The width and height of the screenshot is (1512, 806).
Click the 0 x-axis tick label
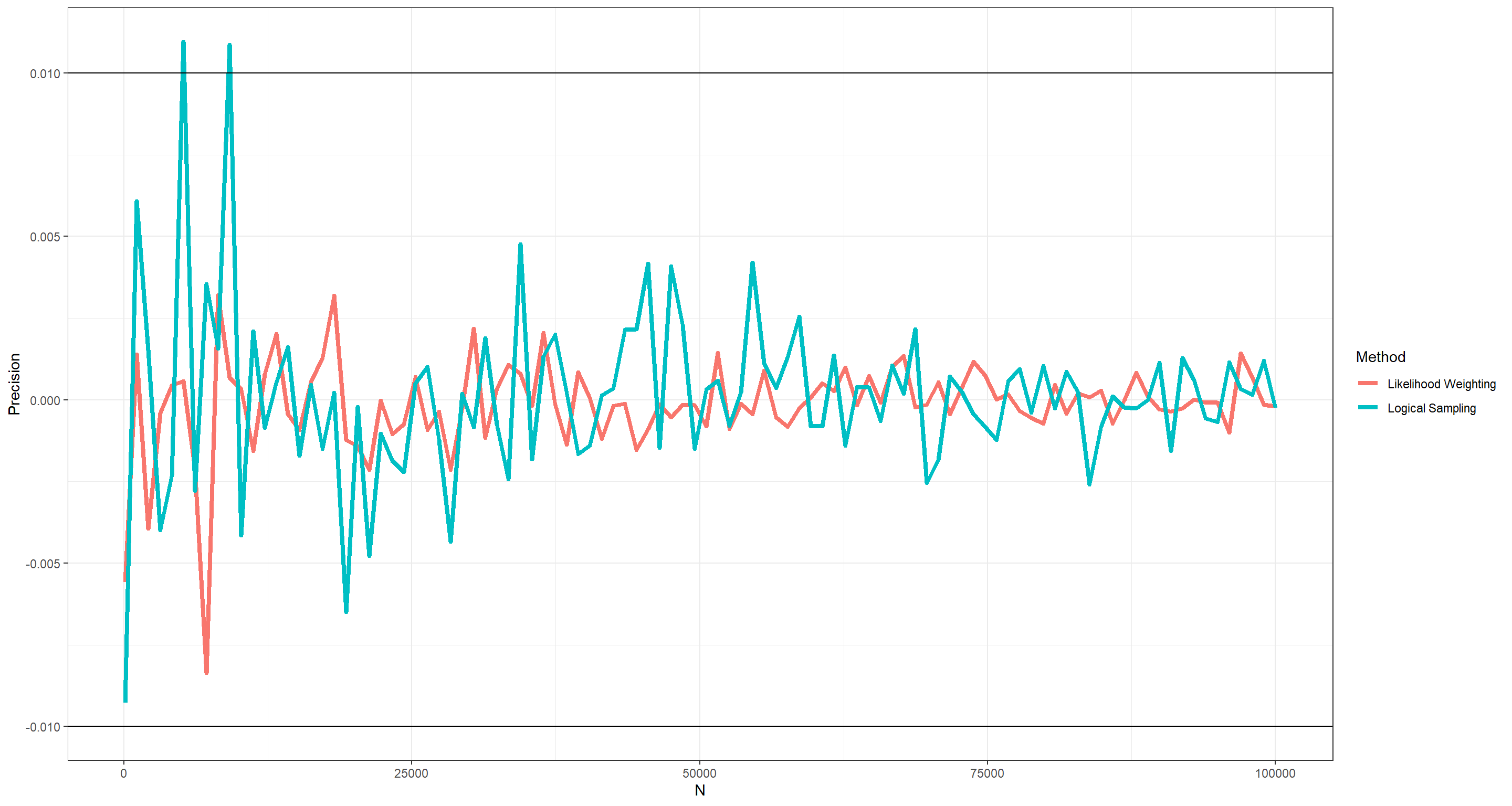123,773
